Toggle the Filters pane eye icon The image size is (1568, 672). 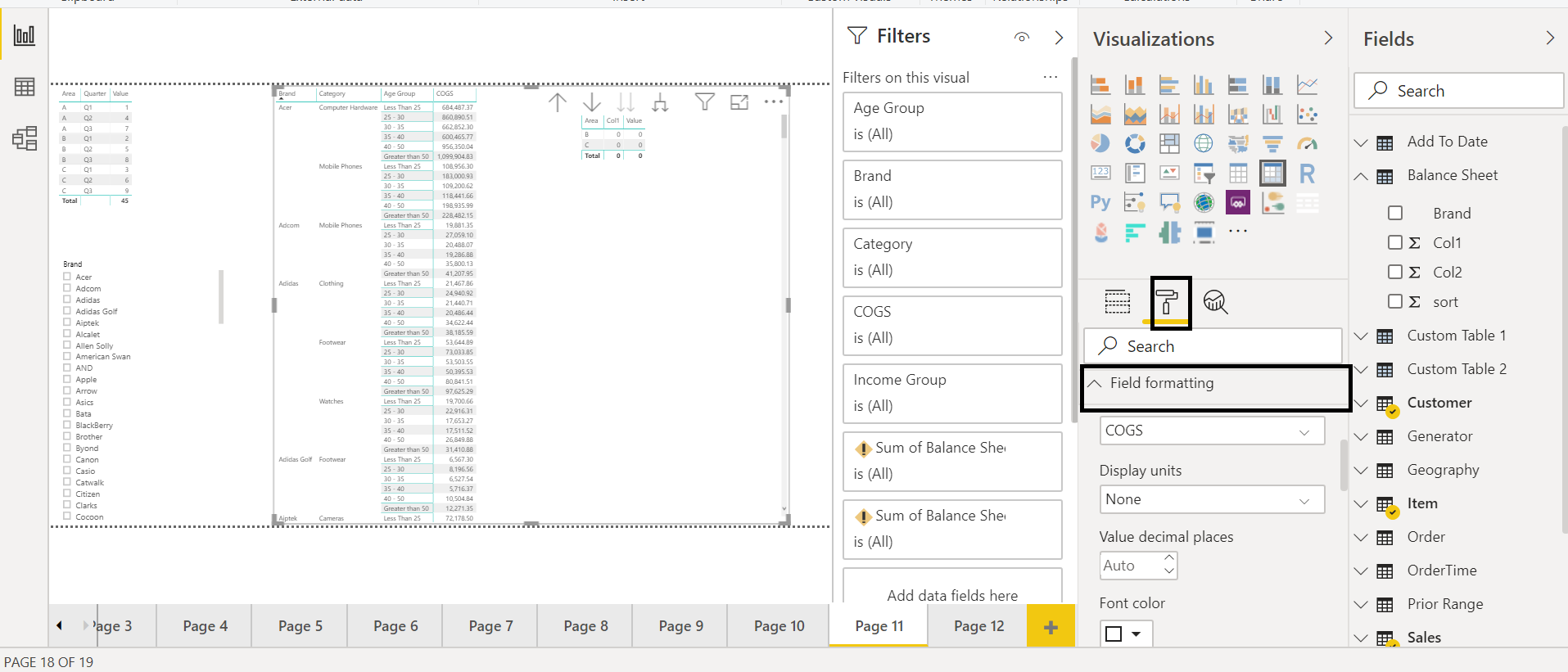(x=1022, y=37)
